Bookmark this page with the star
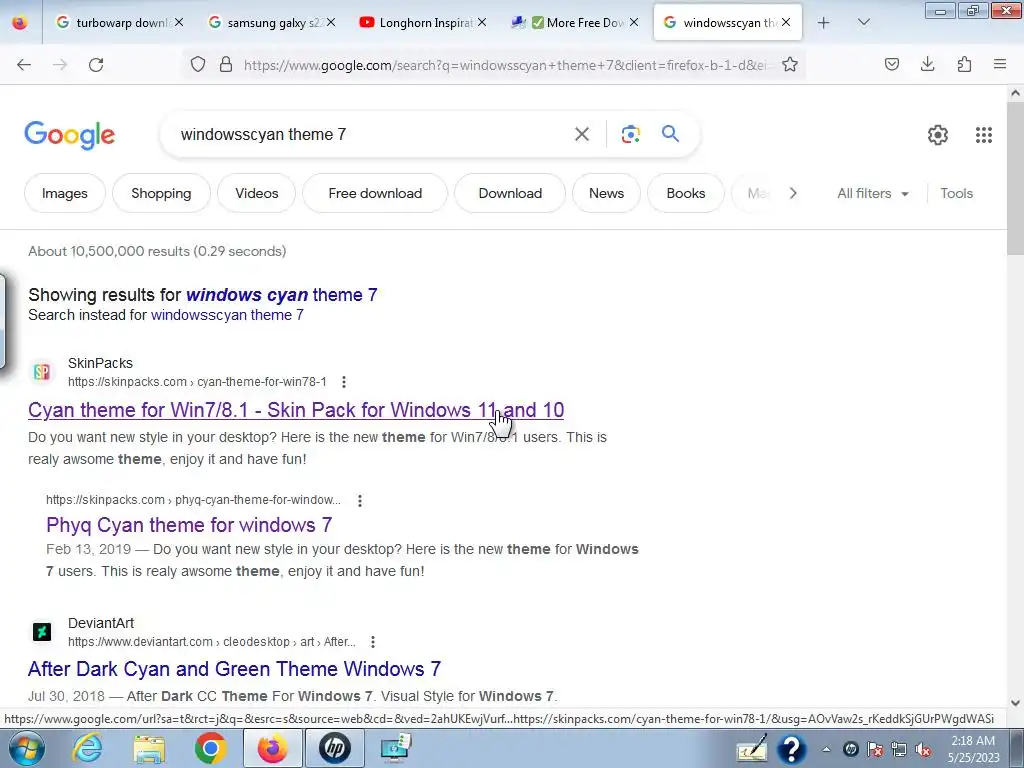 (790, 64)
